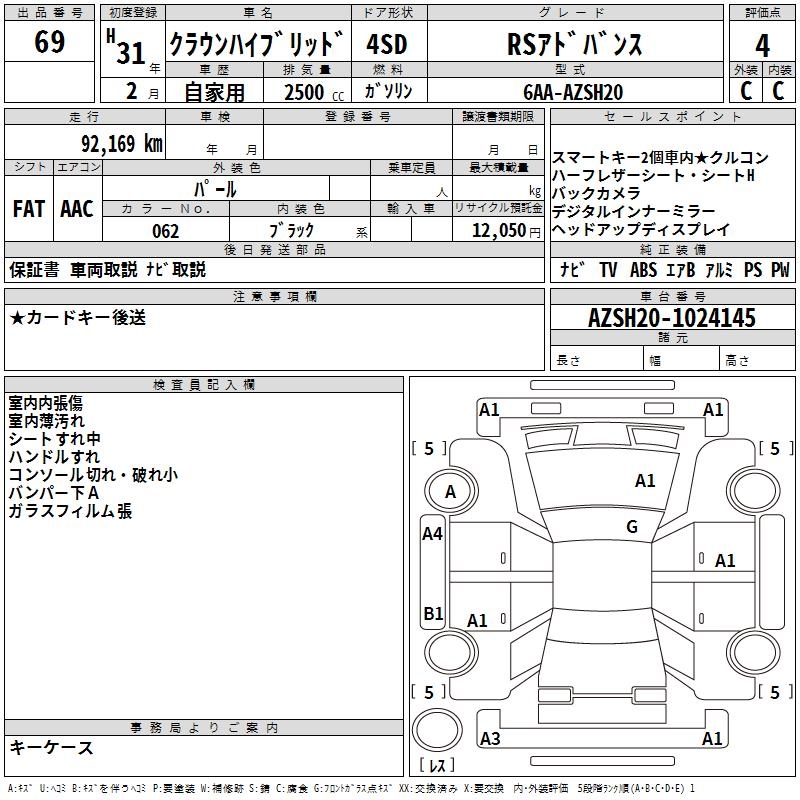The width and height of the screenshot is (800, 800).
Task: Click the car name クラウンハイブリッド
Action: tap(257, 43)
